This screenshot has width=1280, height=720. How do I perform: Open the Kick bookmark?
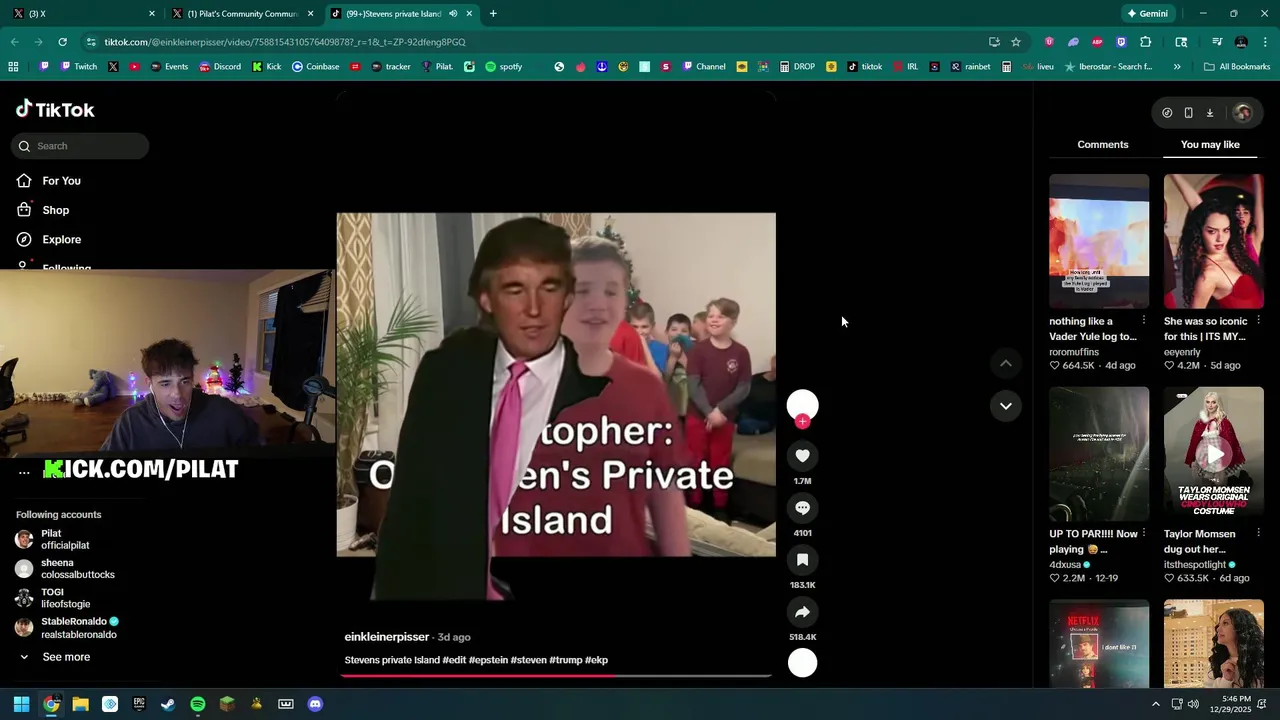(267, 67)
